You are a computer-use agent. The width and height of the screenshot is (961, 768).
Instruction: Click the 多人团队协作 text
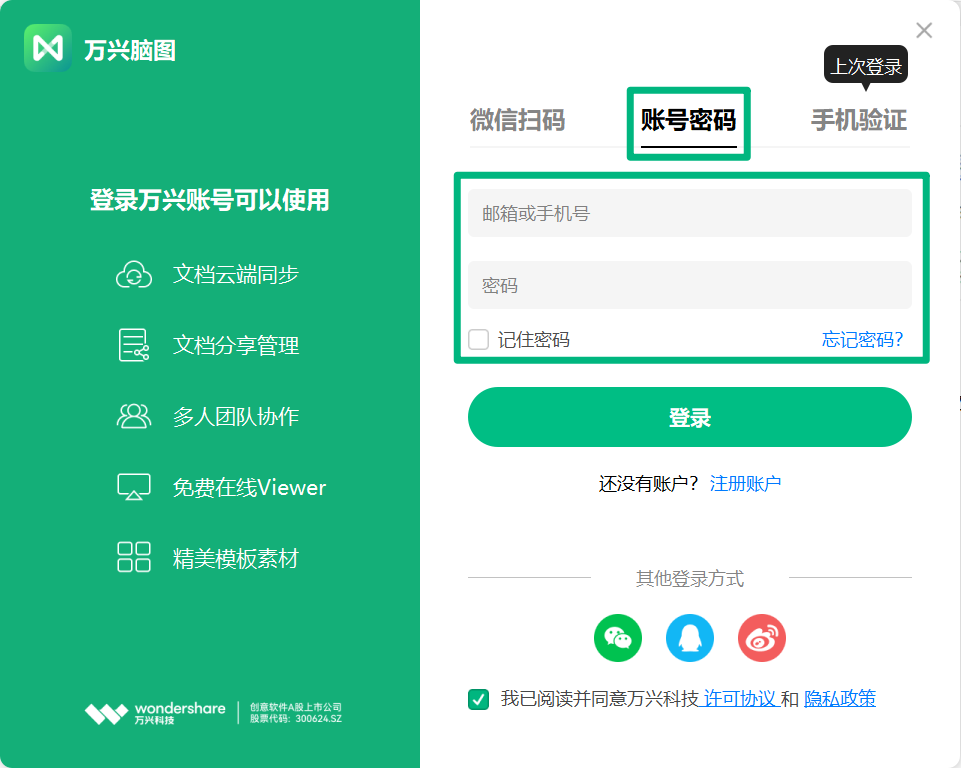(236, 416)
